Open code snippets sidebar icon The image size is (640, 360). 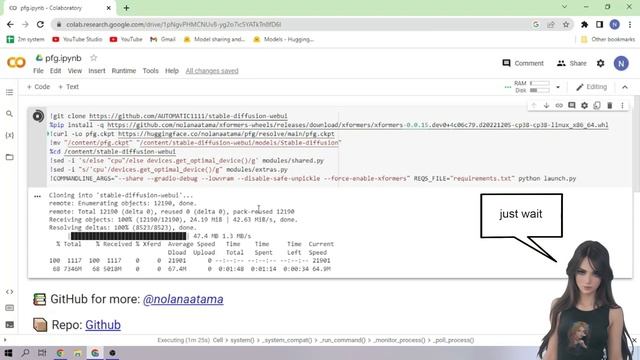click(9, 292)
